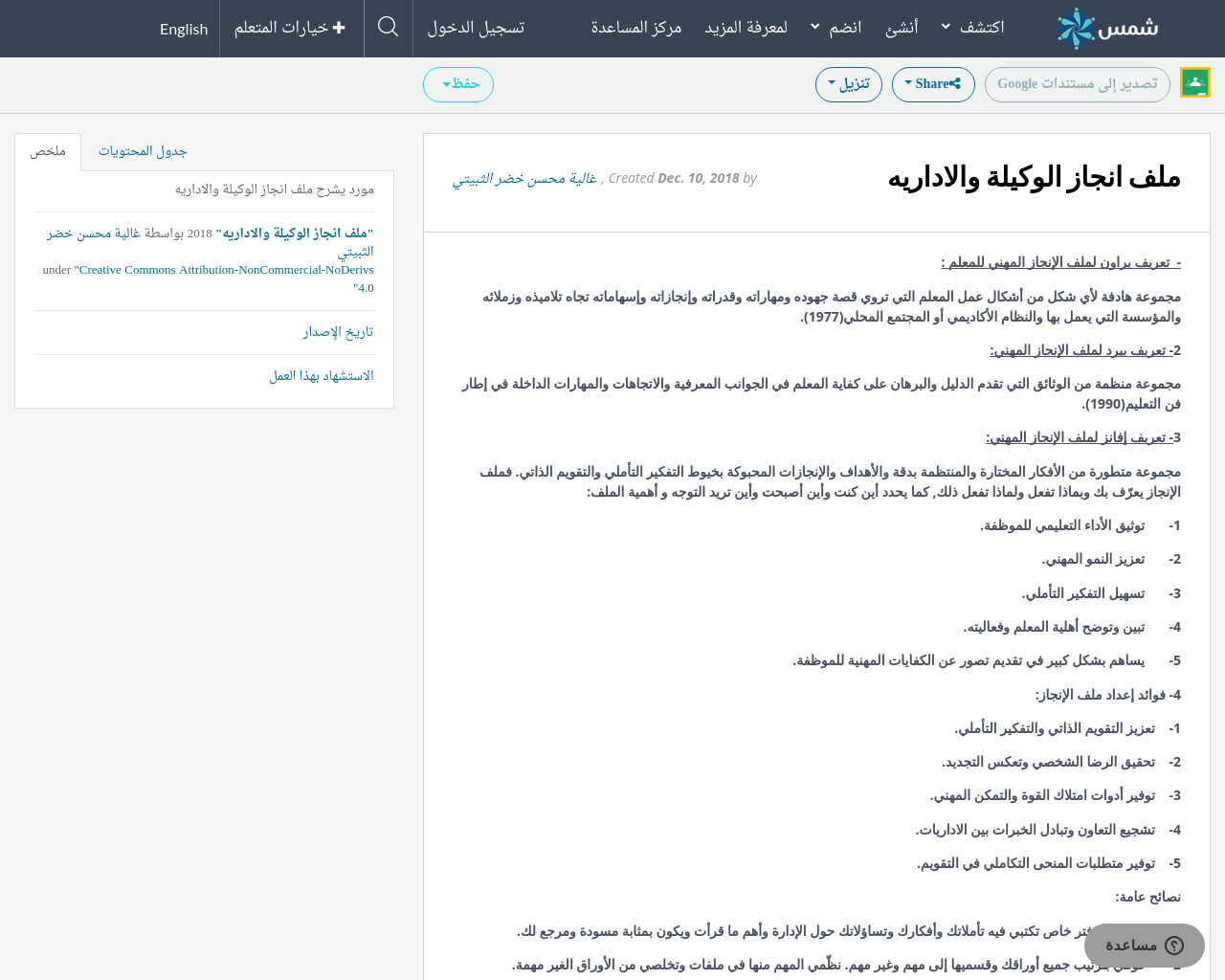Image resolution: width=1225 pixels, height=980 pixels.
Task: Click heading نصائح عامة
Action: [x=1147, y=897]
